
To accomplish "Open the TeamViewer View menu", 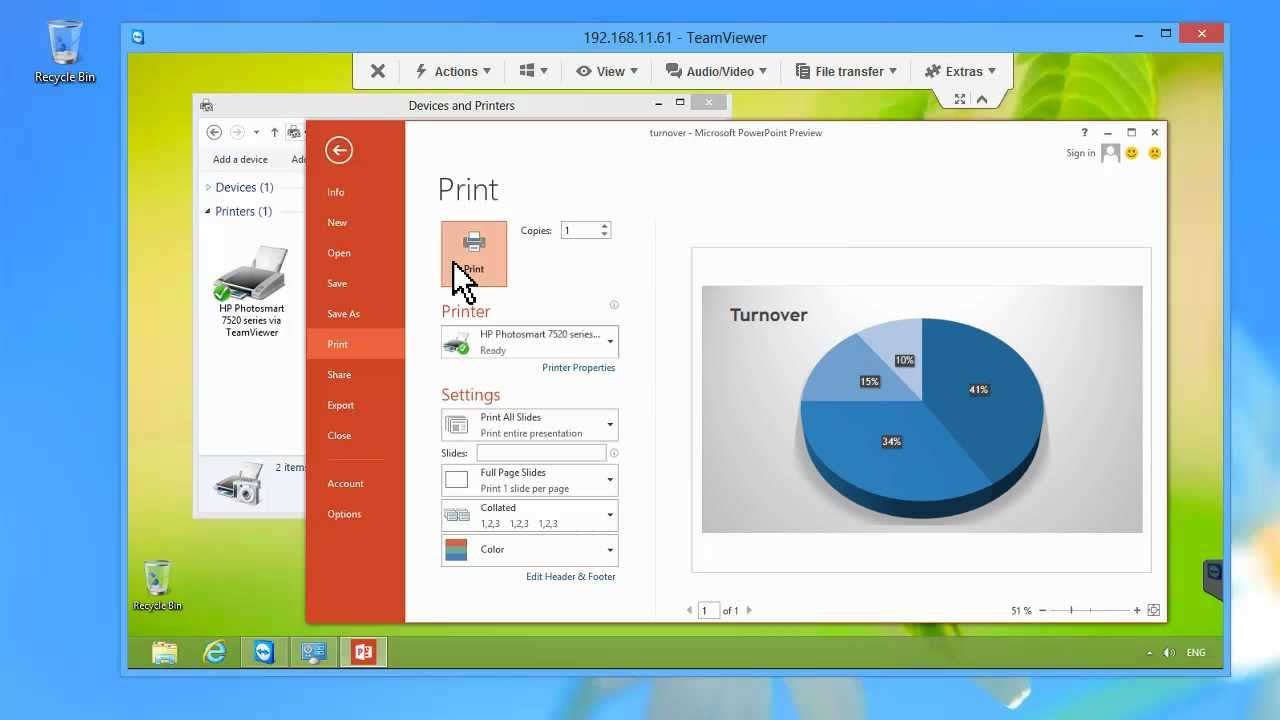I will (x=607, y=71).
